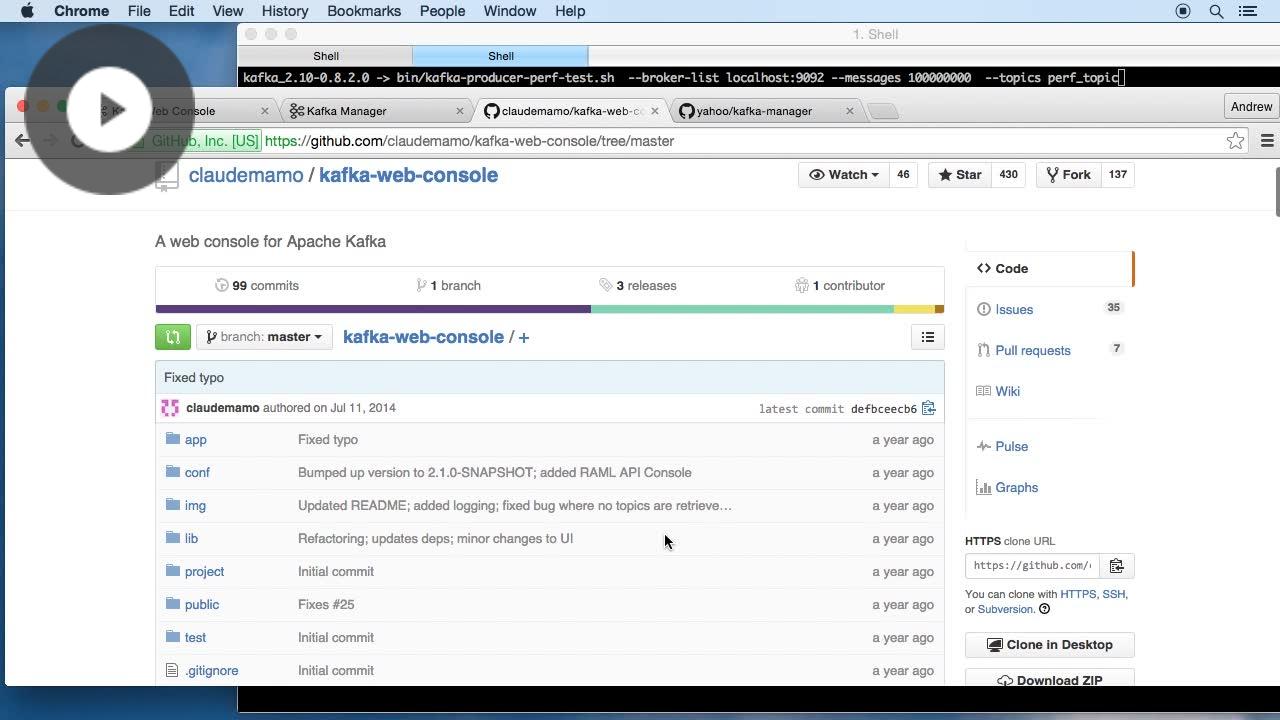Click the Andrew profile button
This screenshot has width=1280, height=720.
1251,107
